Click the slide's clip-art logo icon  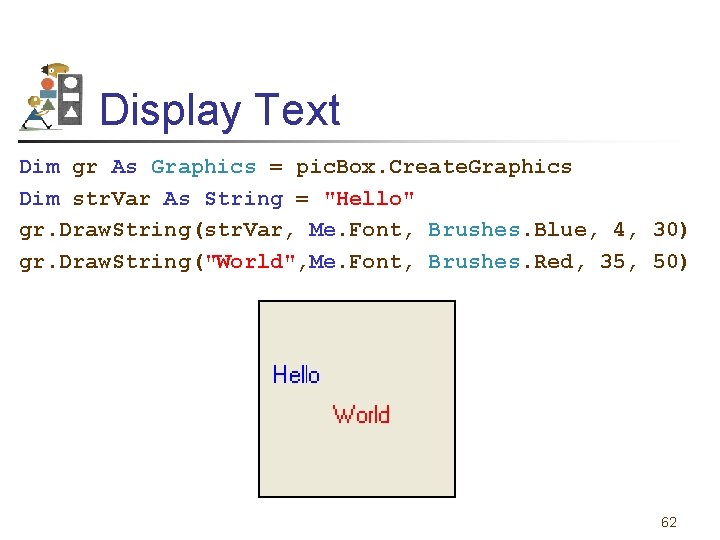pos(52,97)
